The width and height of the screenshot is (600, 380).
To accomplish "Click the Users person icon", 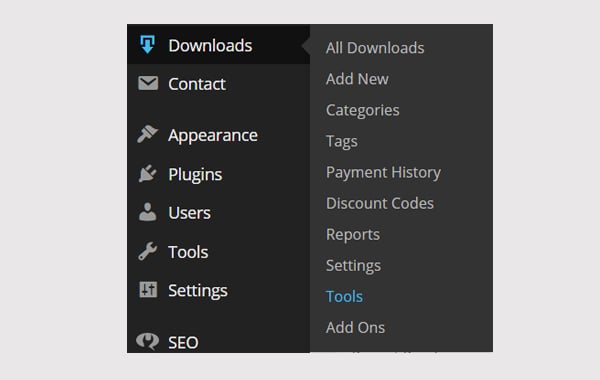I will pyautogui.click(x=147, y=212).
